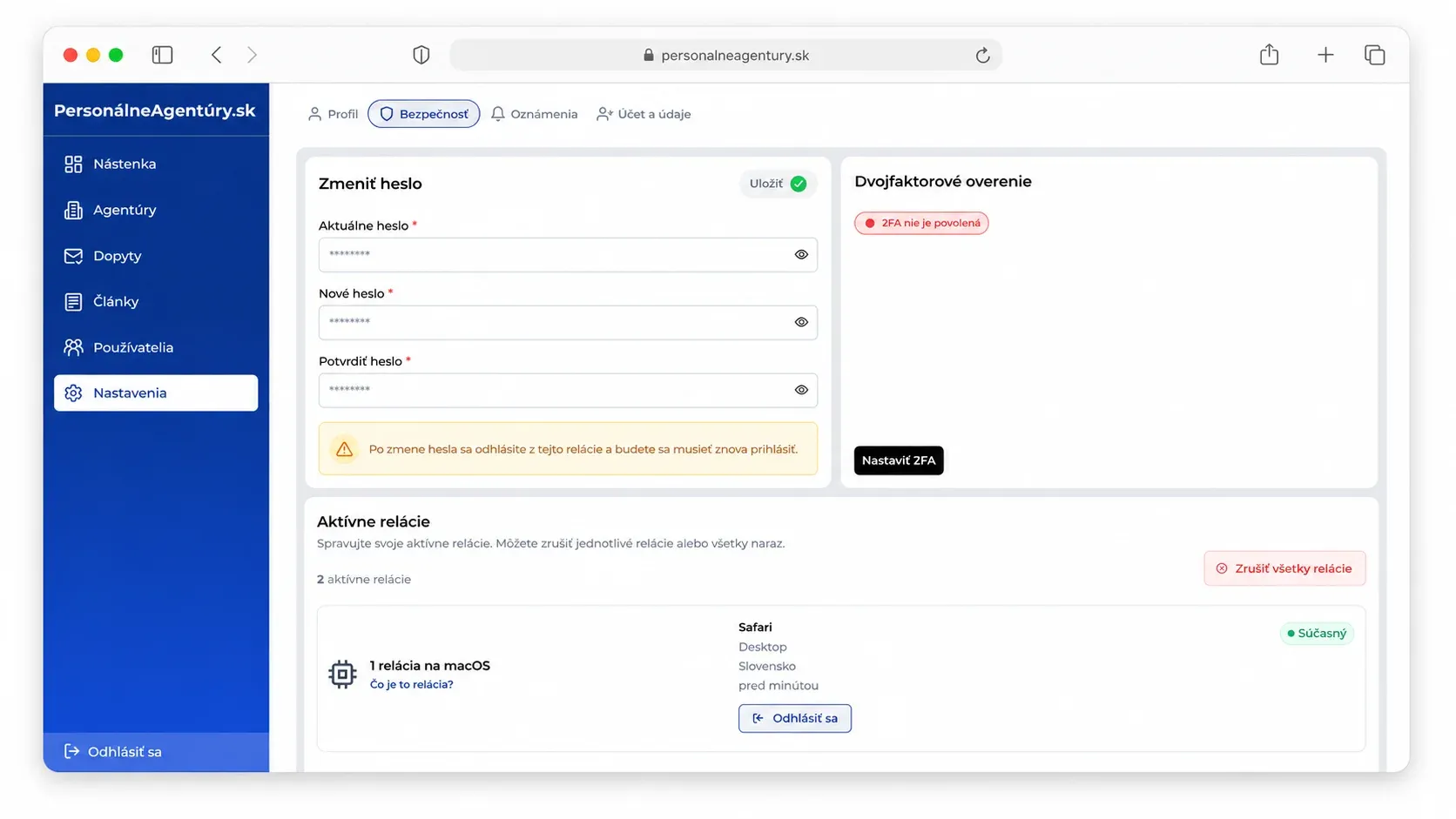Open the Čo je to relácia? link
The height and width of the screenshot is (819, 1456).
point(412,685)
